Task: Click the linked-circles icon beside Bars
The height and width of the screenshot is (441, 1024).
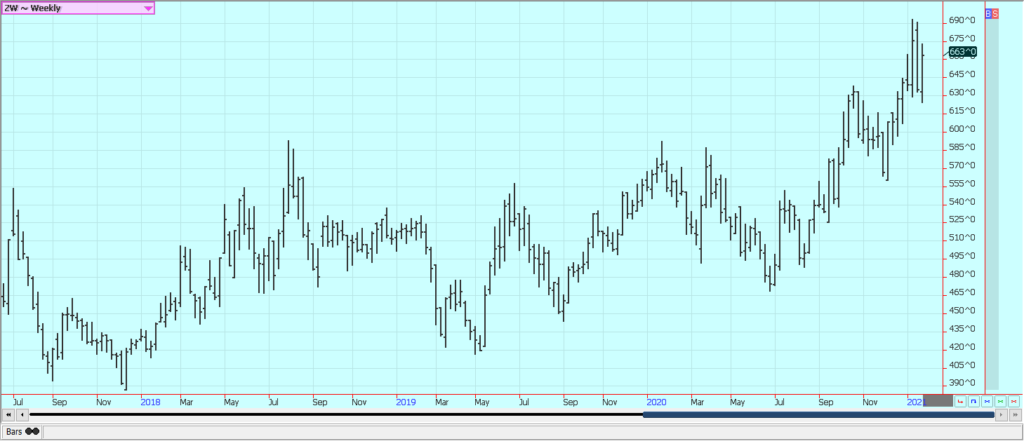Action: click(32, 432)
